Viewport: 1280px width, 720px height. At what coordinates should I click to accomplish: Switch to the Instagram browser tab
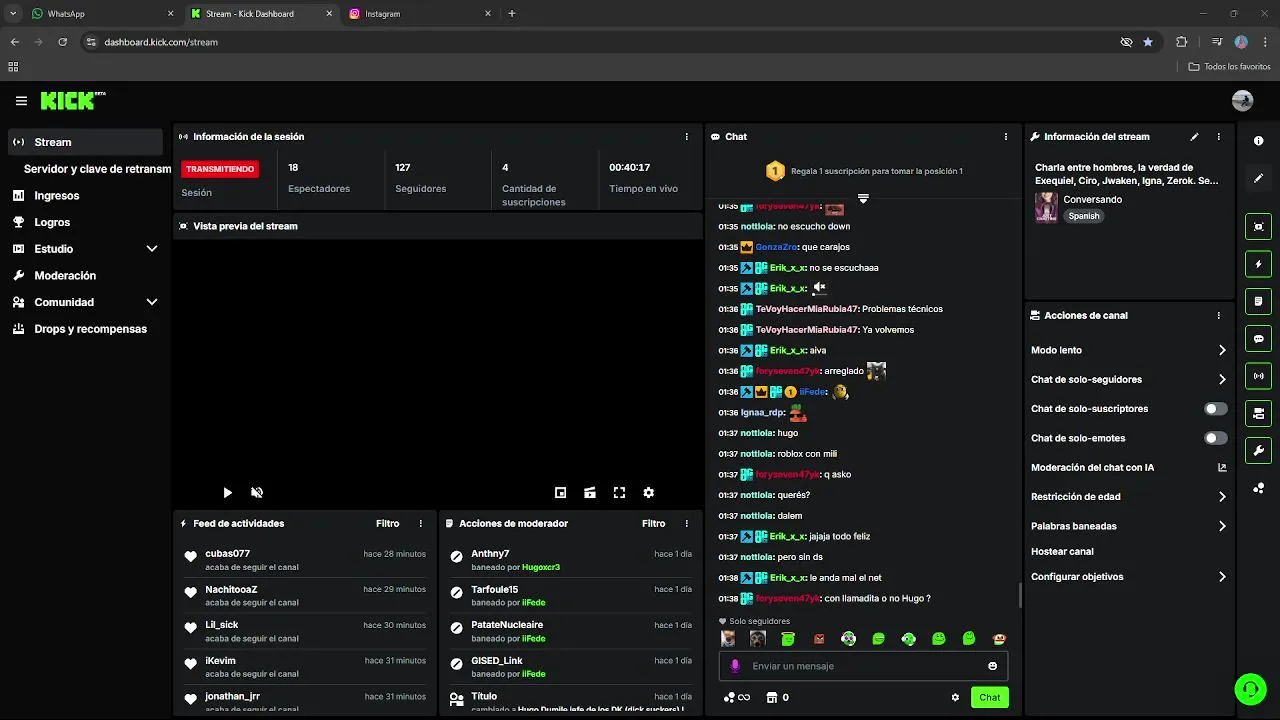418,14
